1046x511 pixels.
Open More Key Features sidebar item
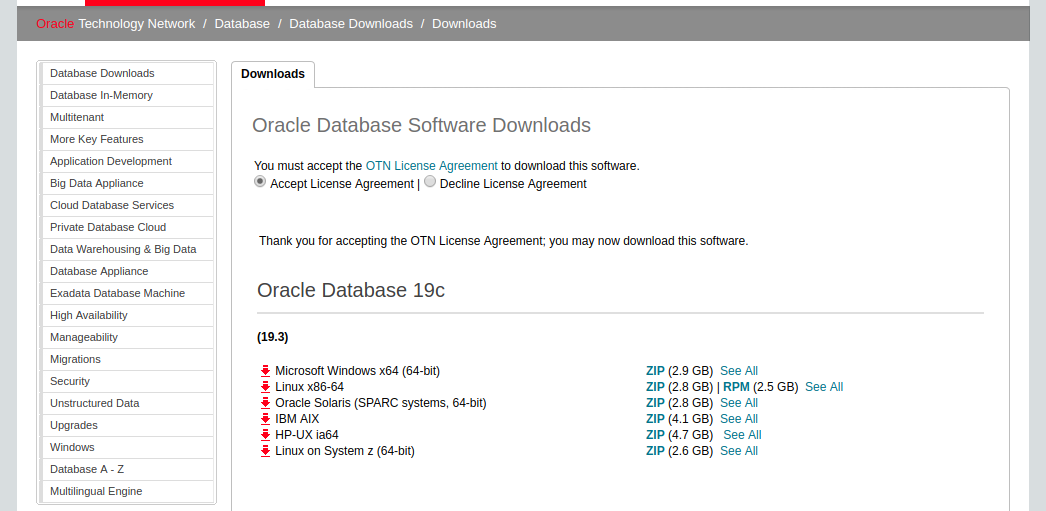127,139
